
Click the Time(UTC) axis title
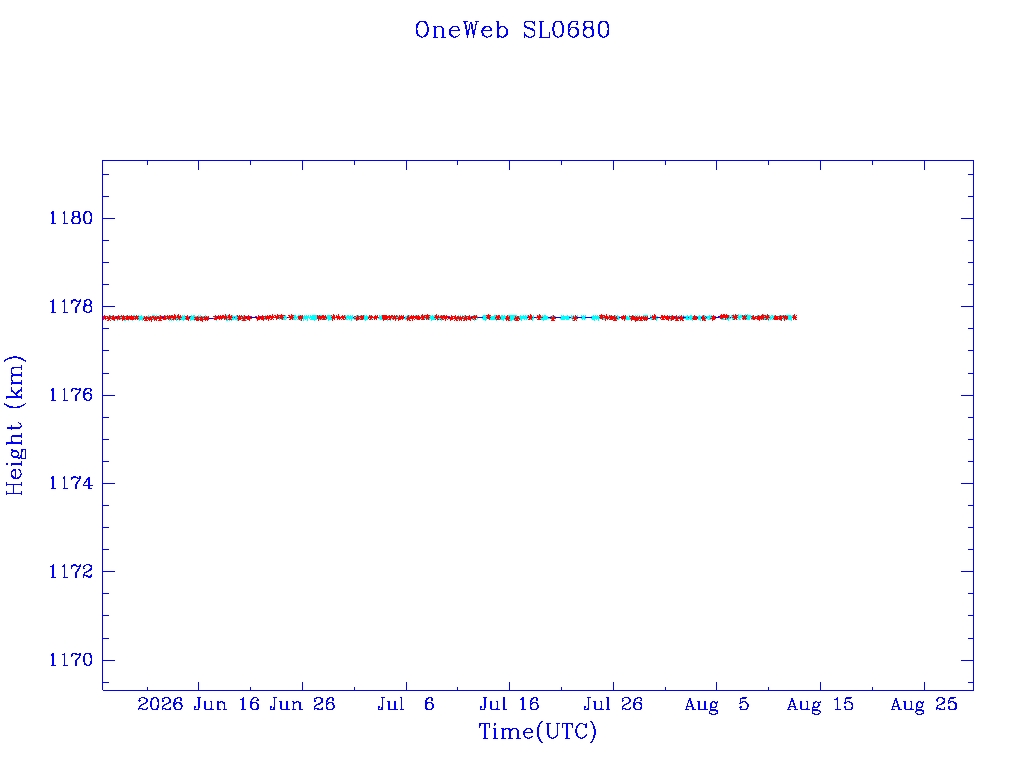click(537, 731)
